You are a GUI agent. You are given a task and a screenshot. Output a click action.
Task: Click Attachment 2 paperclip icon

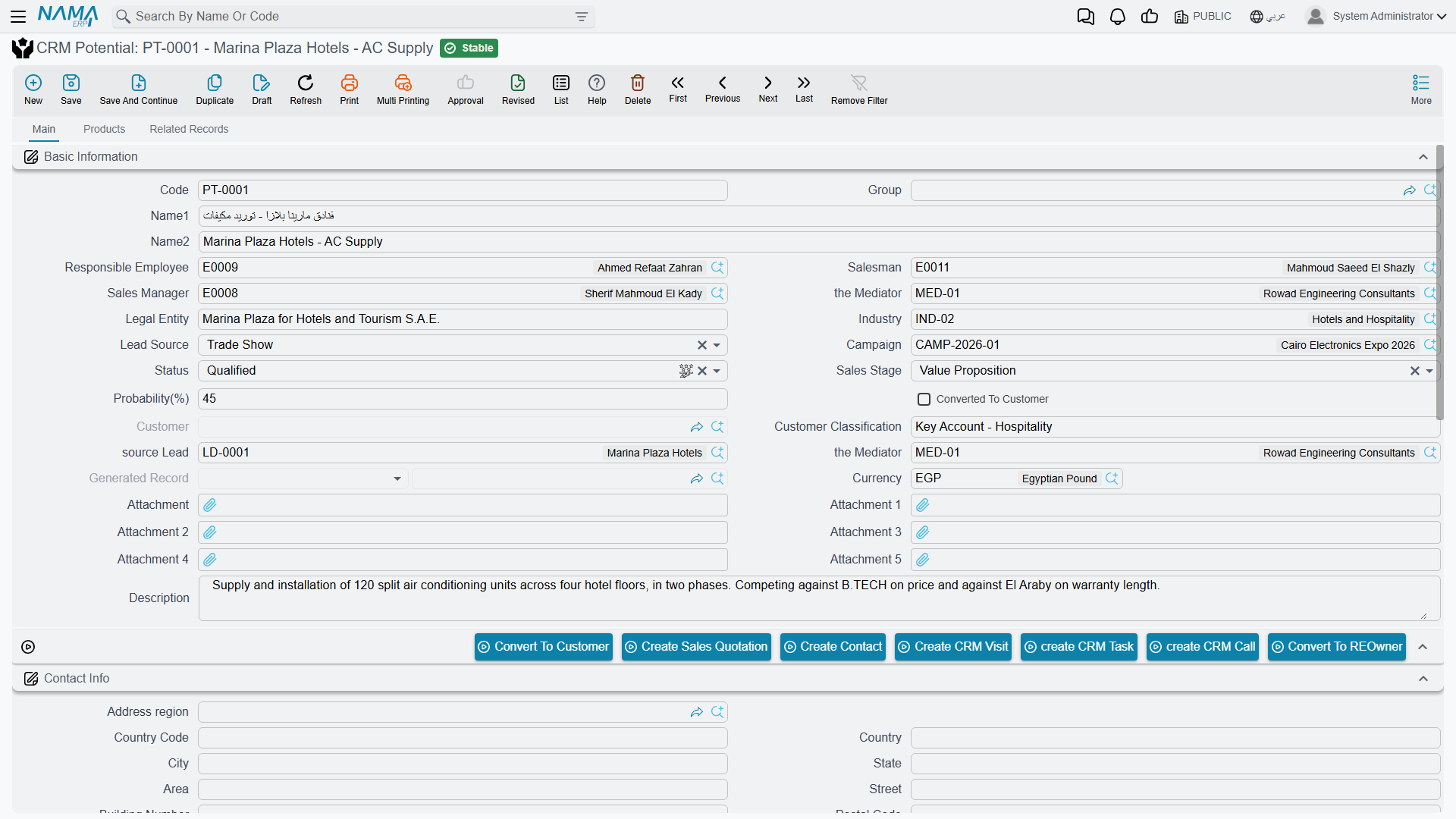pyautogui.click(x=210, y=532)
